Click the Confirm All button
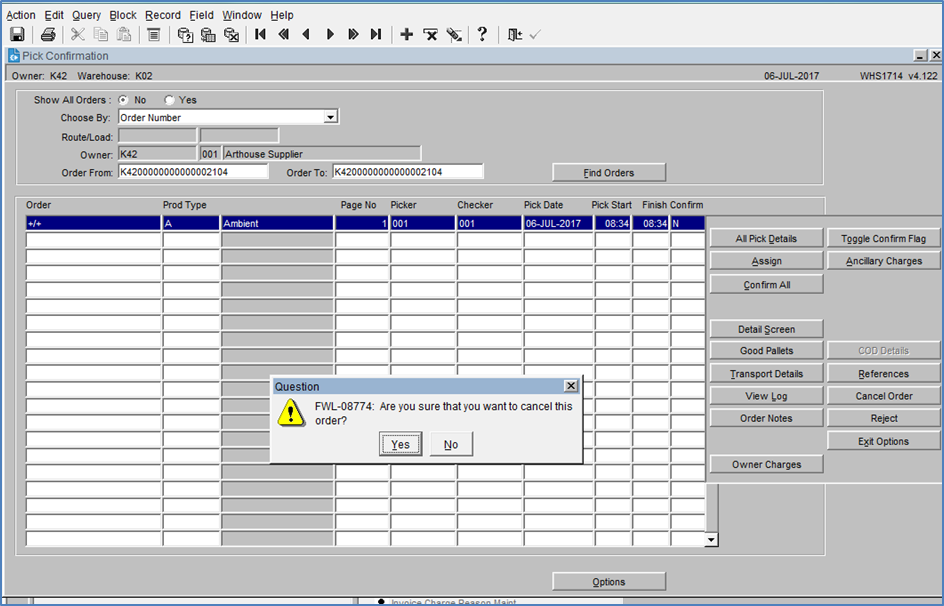Image resolution: width=944 pixels, height=606 pixels. pos(766,284)
